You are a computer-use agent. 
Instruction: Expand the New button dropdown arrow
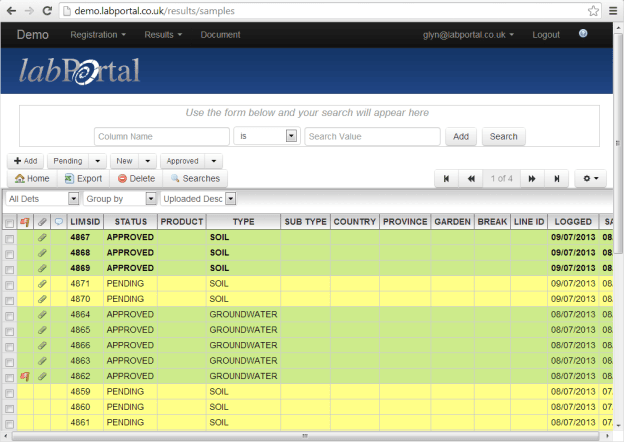click(x=148, y=161)
